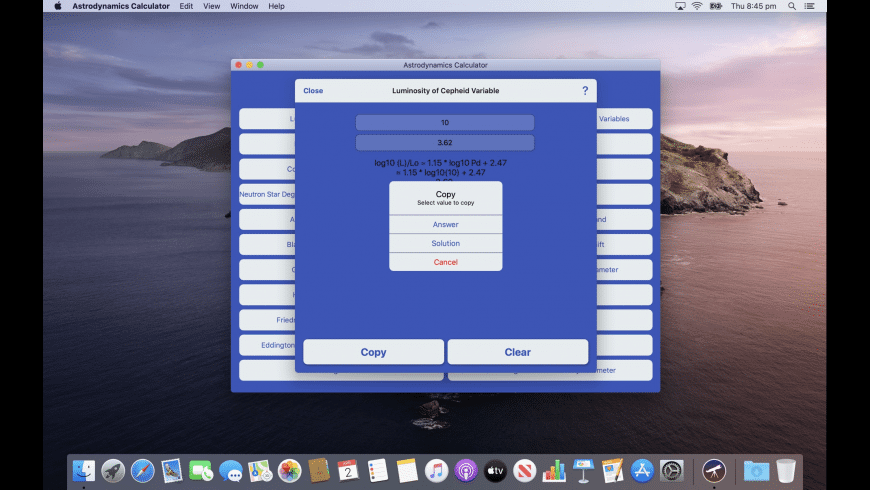Image resolution: width=870 pixels, height=490 pixels.
Task: Open Music note icon in dock
Action: pos(437,471)
